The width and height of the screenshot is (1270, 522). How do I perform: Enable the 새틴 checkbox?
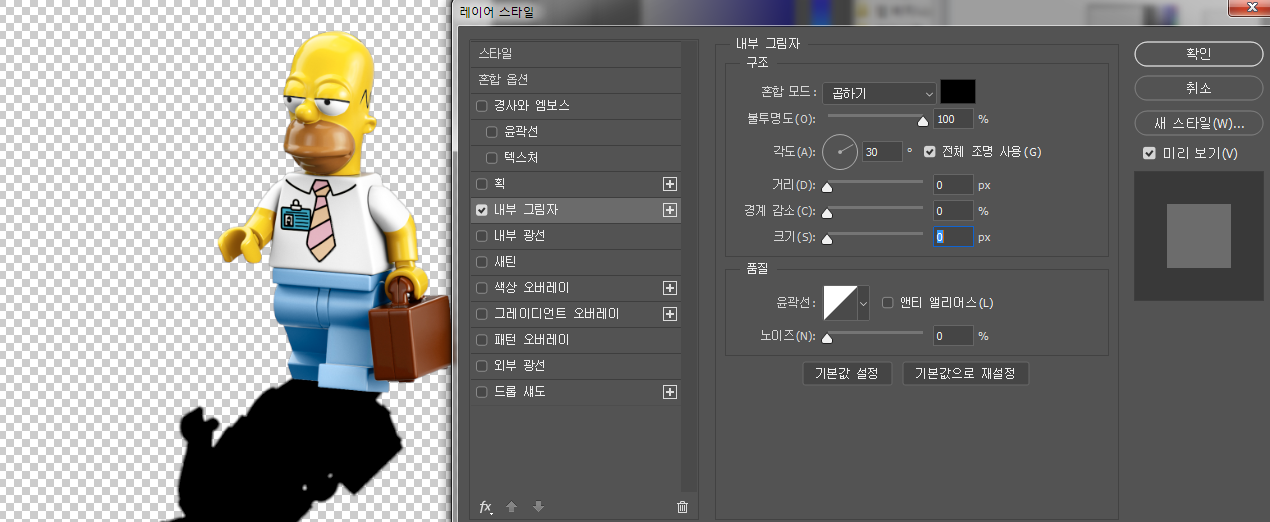point(483,262)
